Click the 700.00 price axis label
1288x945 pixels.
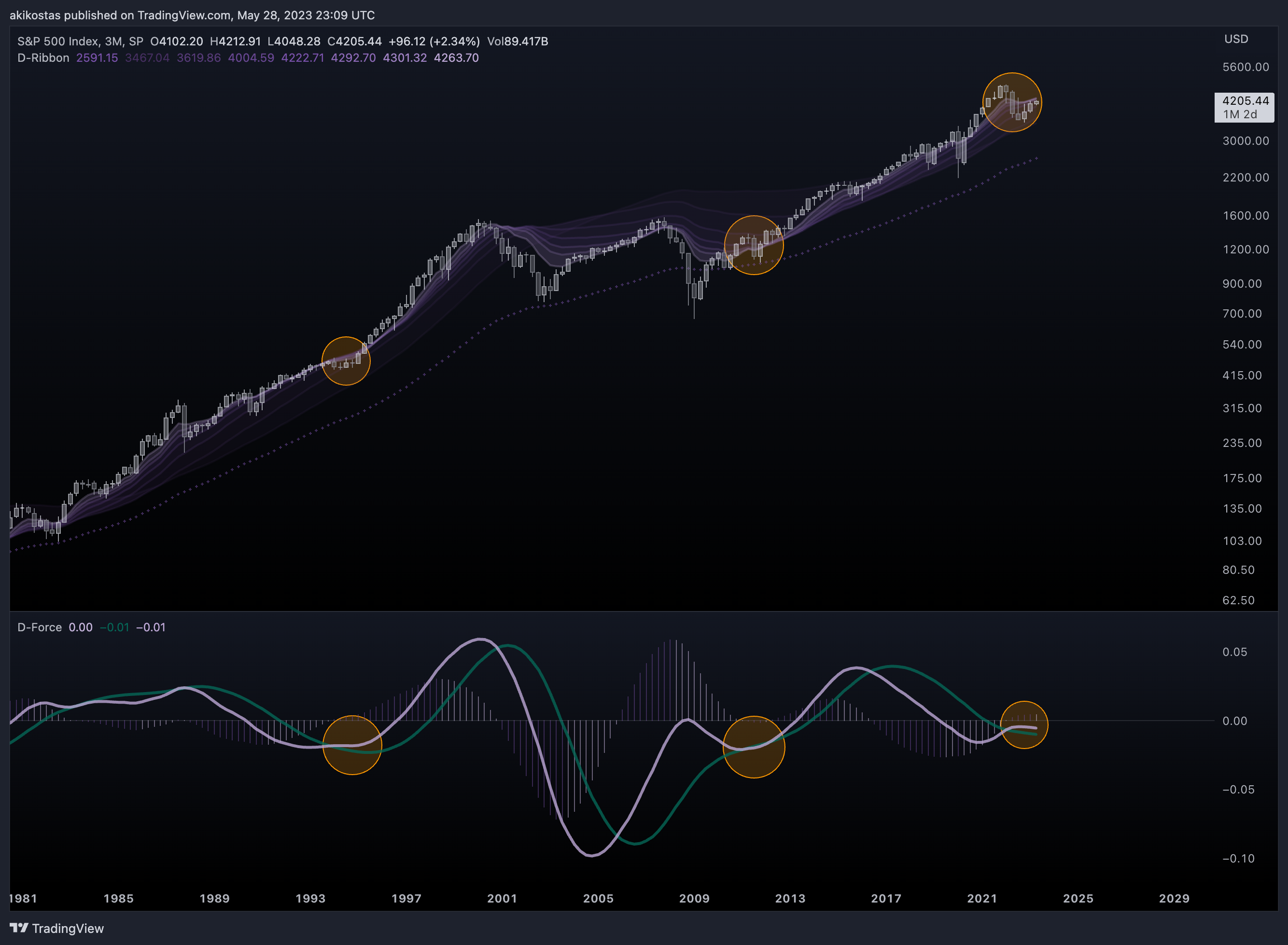pos(1242,314)
